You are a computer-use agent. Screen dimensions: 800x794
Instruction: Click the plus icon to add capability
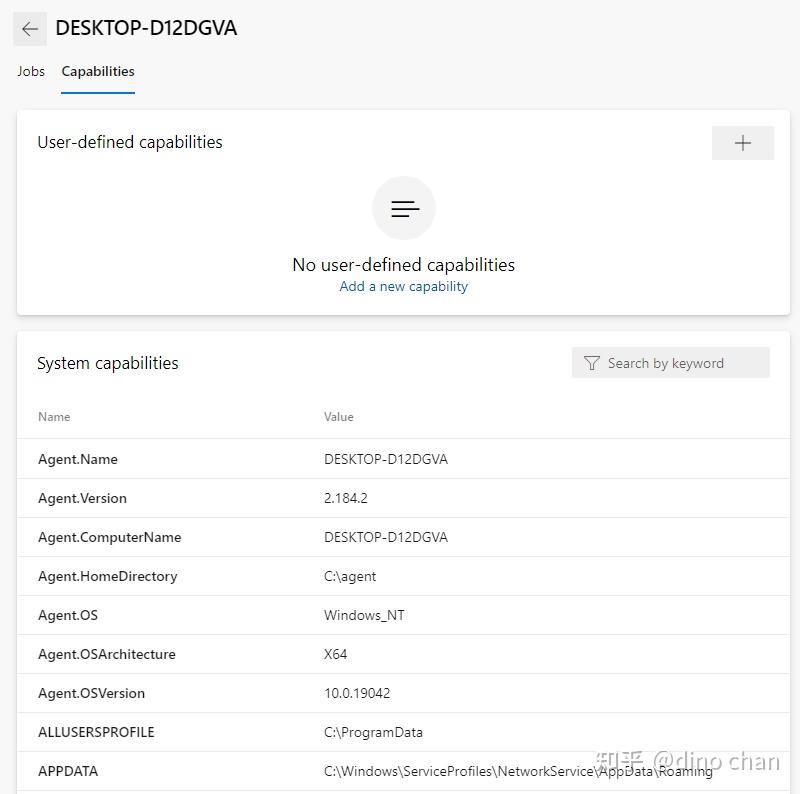742,143
